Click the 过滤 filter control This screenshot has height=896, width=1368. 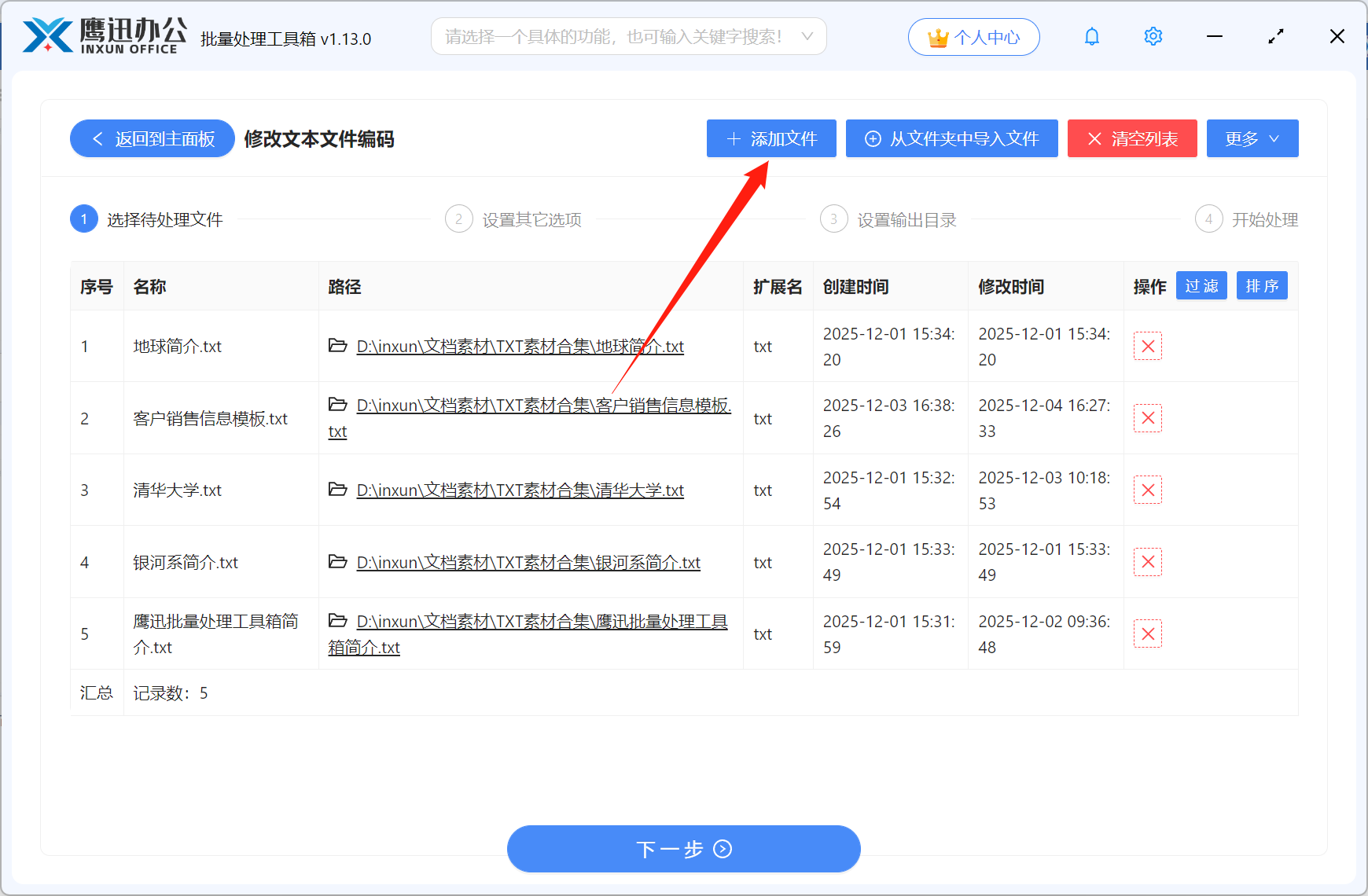point(1201,285)
